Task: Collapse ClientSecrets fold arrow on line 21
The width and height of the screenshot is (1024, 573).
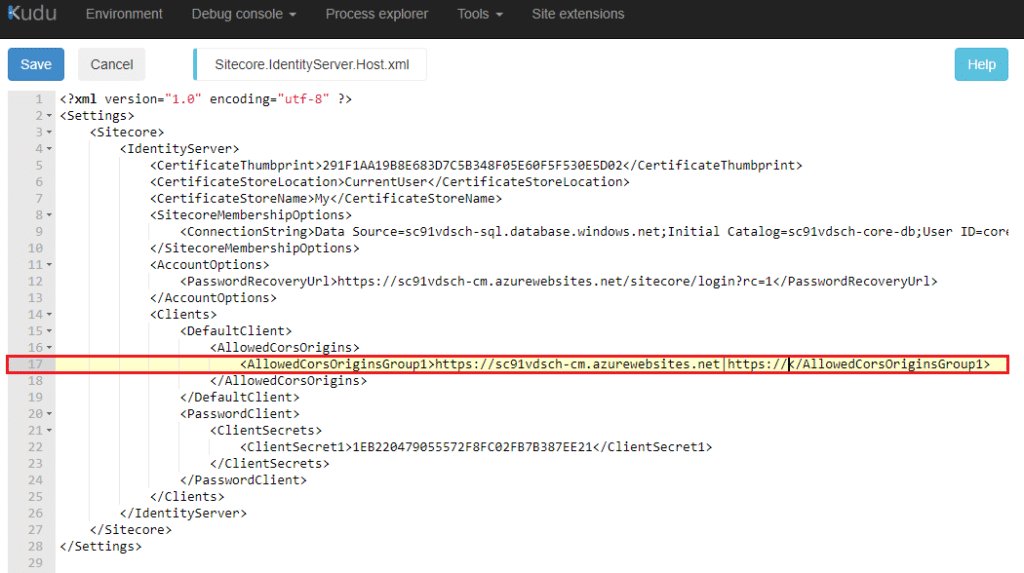Action: click(49, 431)
